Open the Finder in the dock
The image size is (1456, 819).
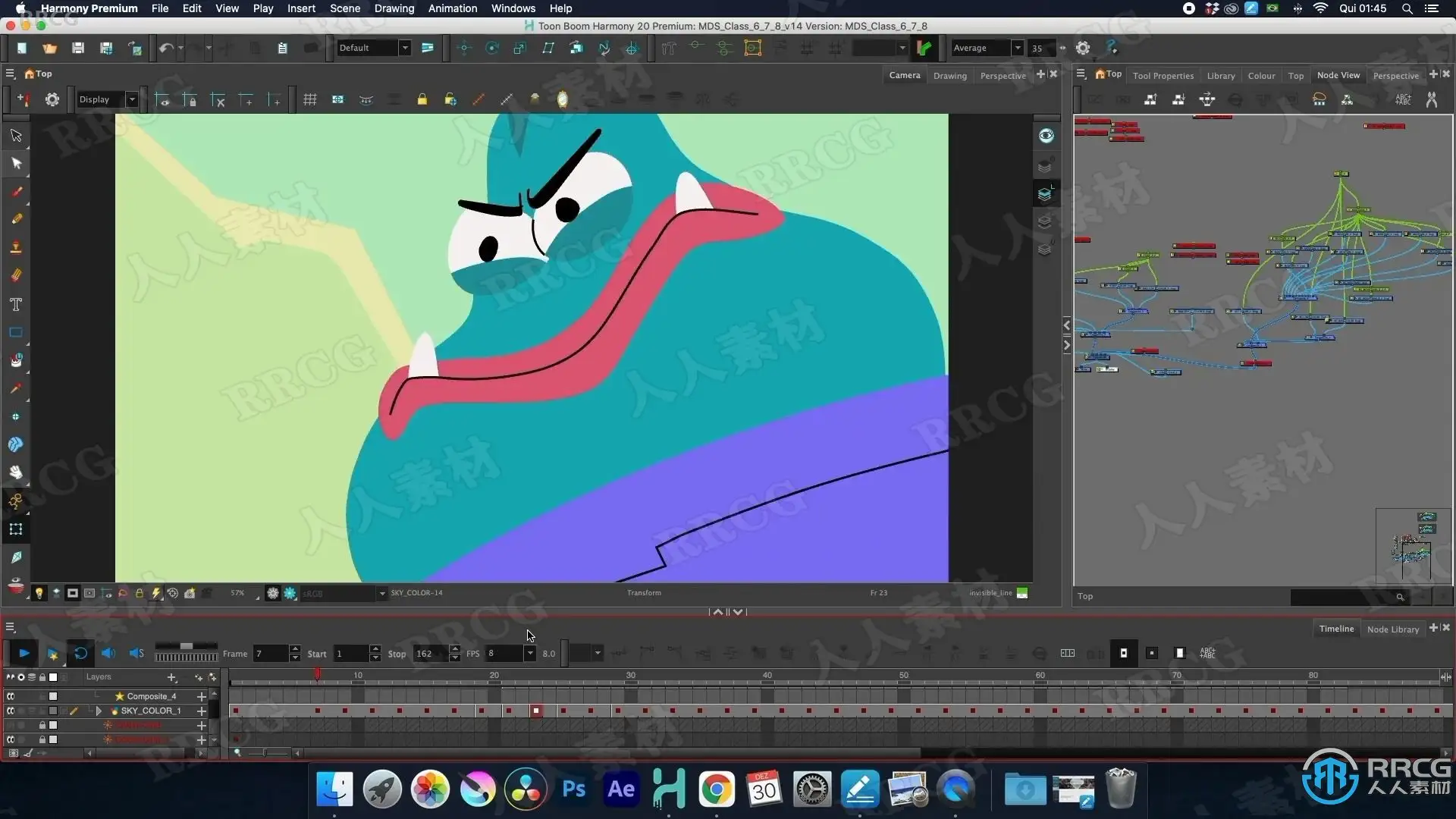pos(334,789)
